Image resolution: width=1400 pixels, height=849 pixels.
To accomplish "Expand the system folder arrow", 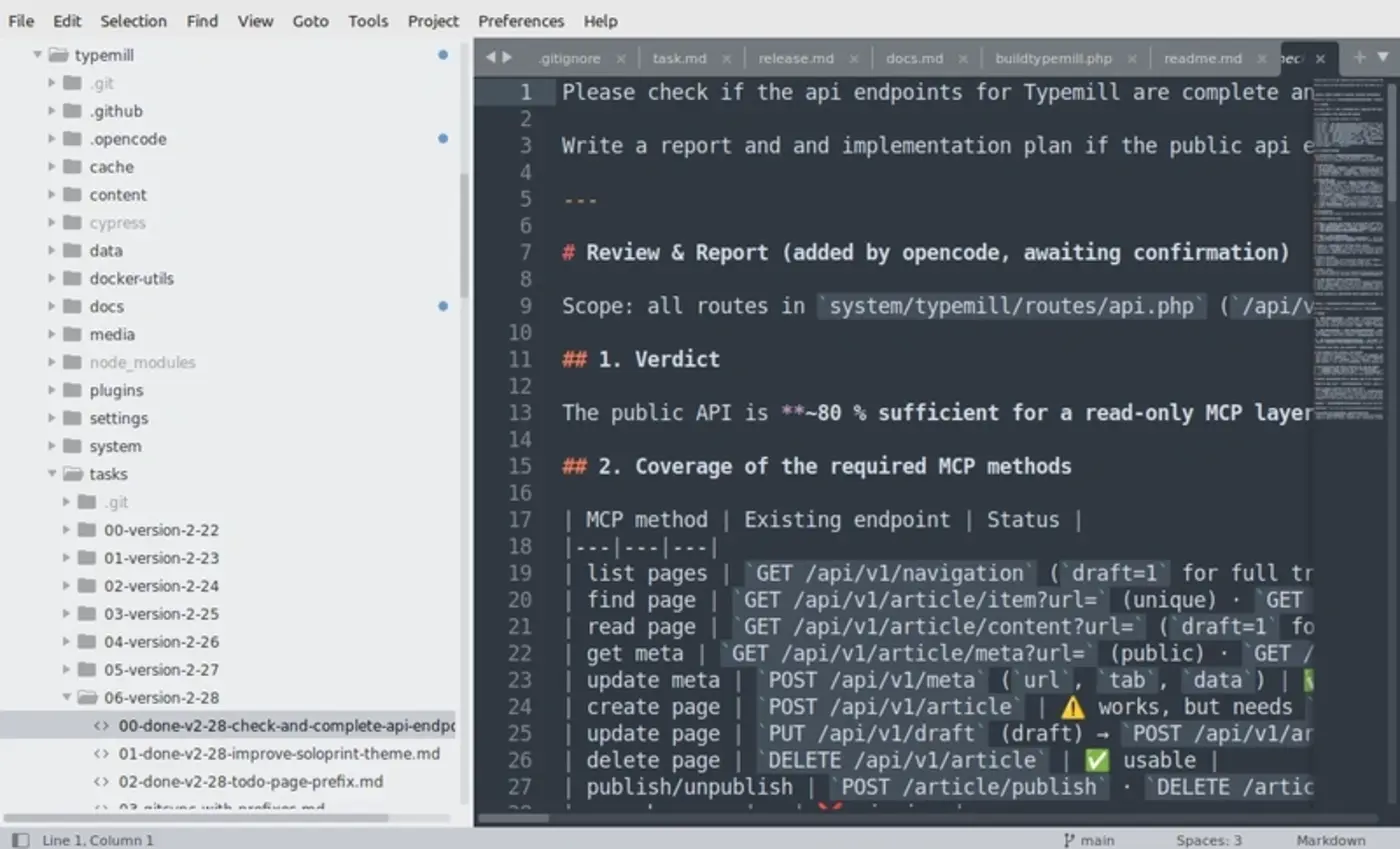I will pos(52,446).
